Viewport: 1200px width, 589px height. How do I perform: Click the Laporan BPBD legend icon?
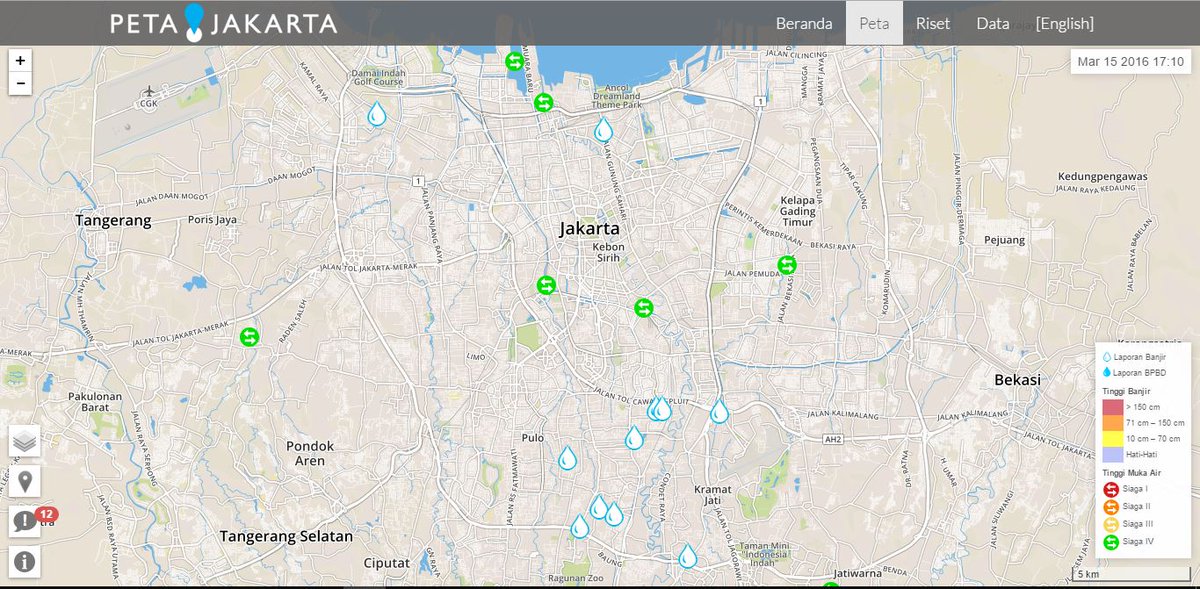1106,372
